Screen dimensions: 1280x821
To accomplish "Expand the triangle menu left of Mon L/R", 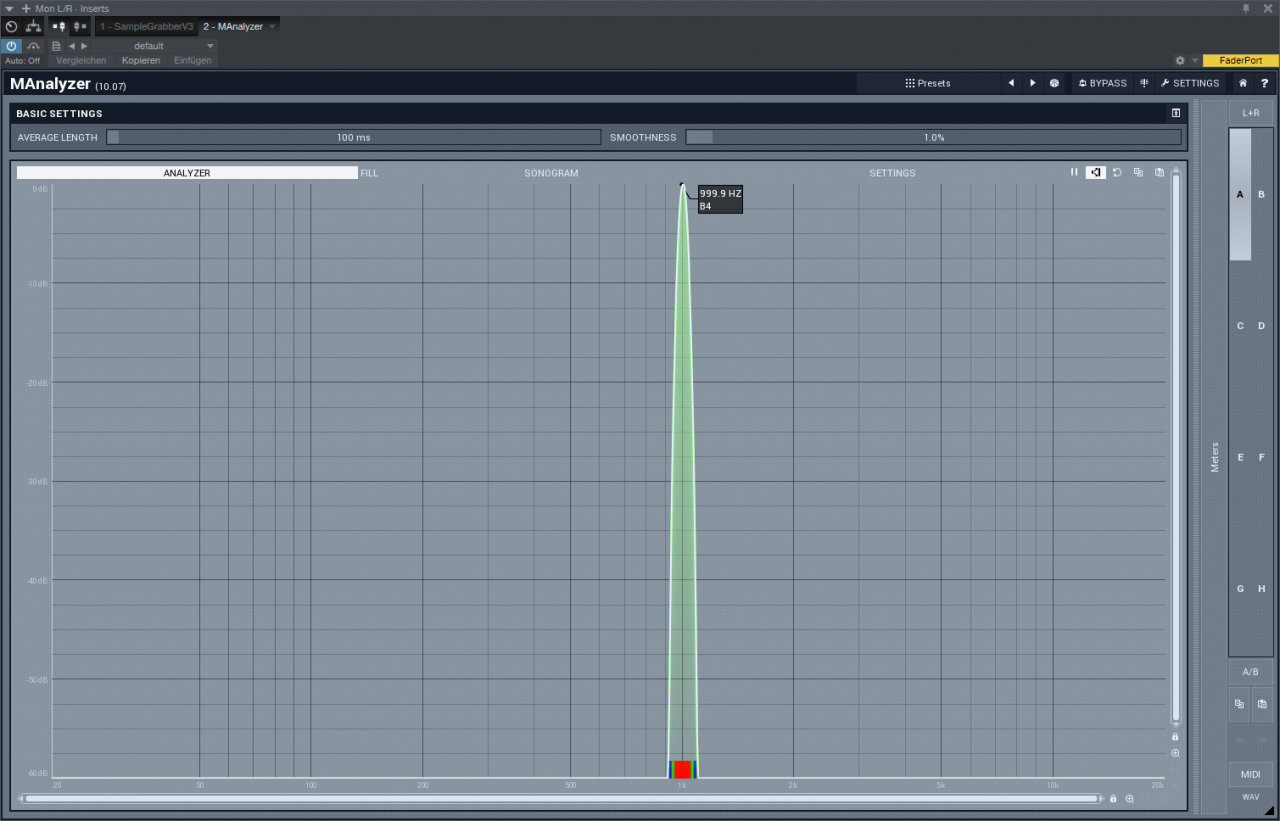I will [x=9, y=8].
